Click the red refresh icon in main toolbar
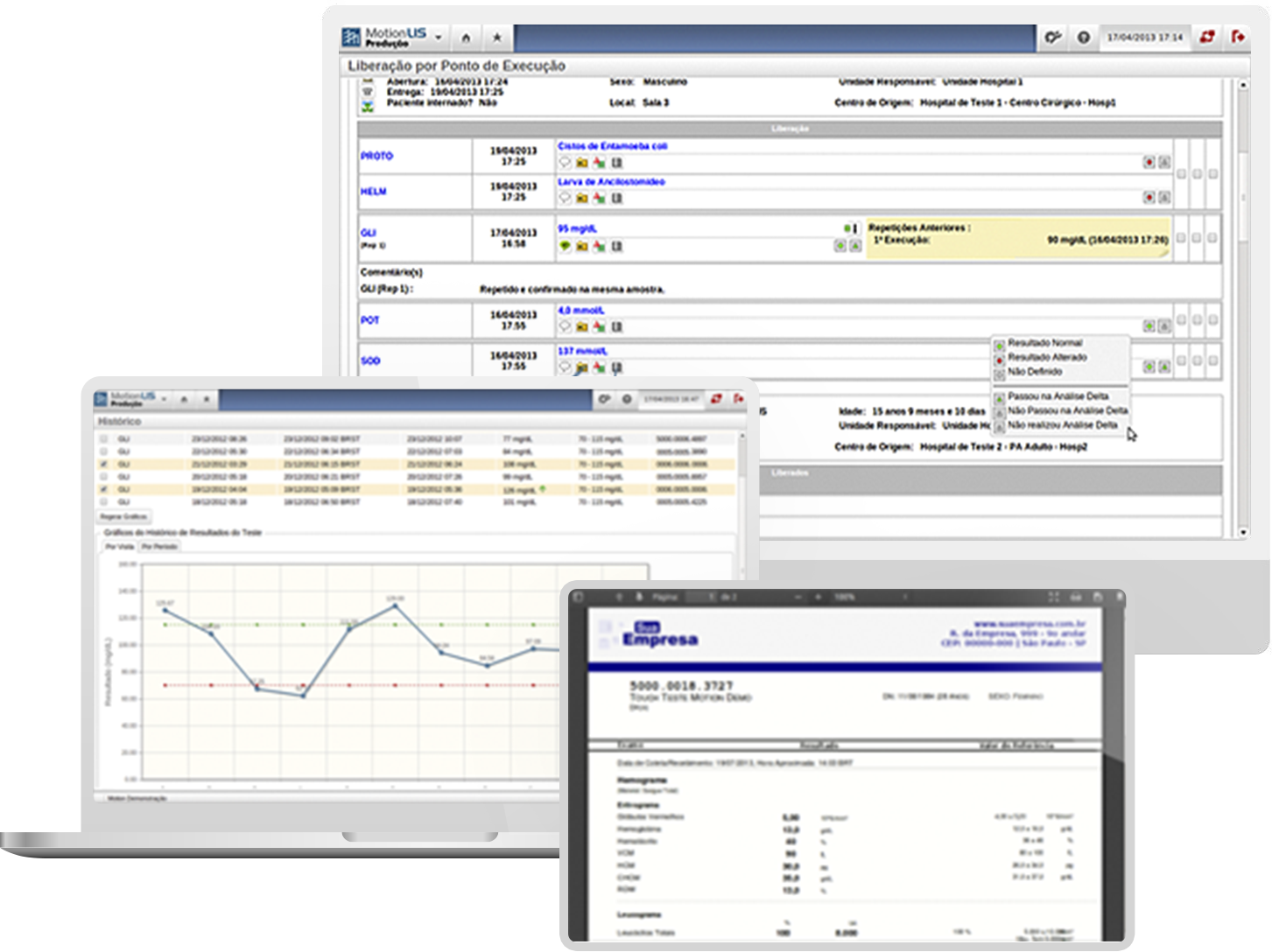The image size is (1272, 952). tap(1207, 37)
